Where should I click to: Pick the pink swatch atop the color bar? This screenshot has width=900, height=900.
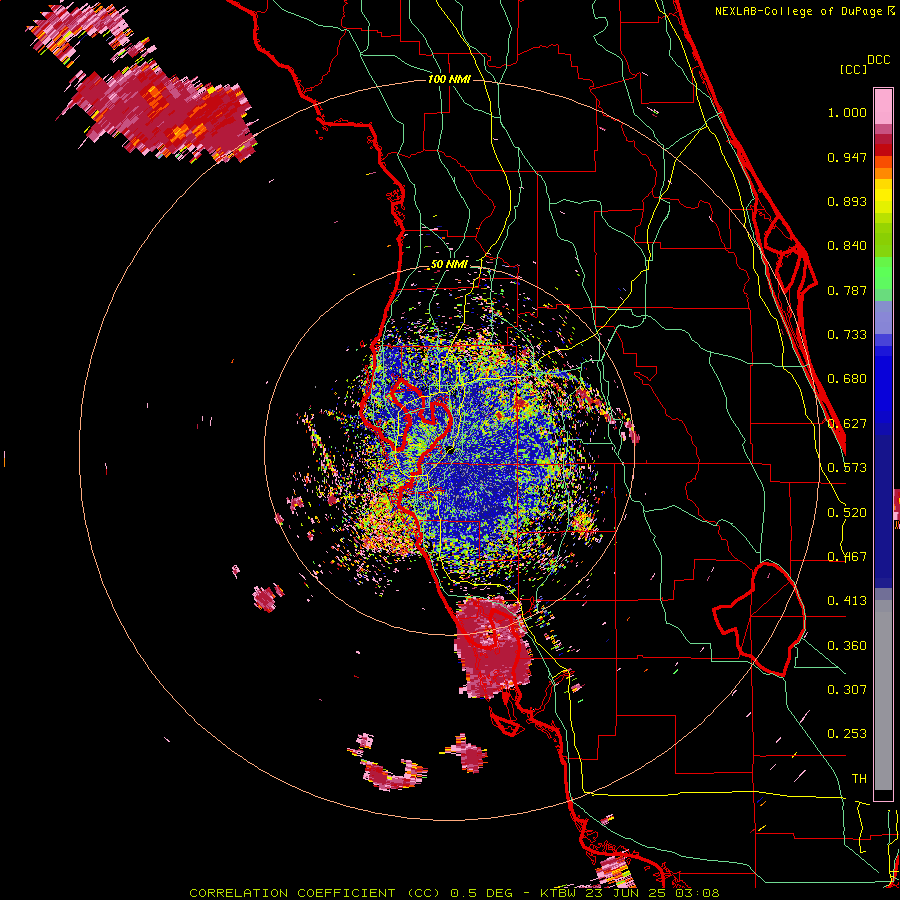pyautogui.click(x=883, y=106)
